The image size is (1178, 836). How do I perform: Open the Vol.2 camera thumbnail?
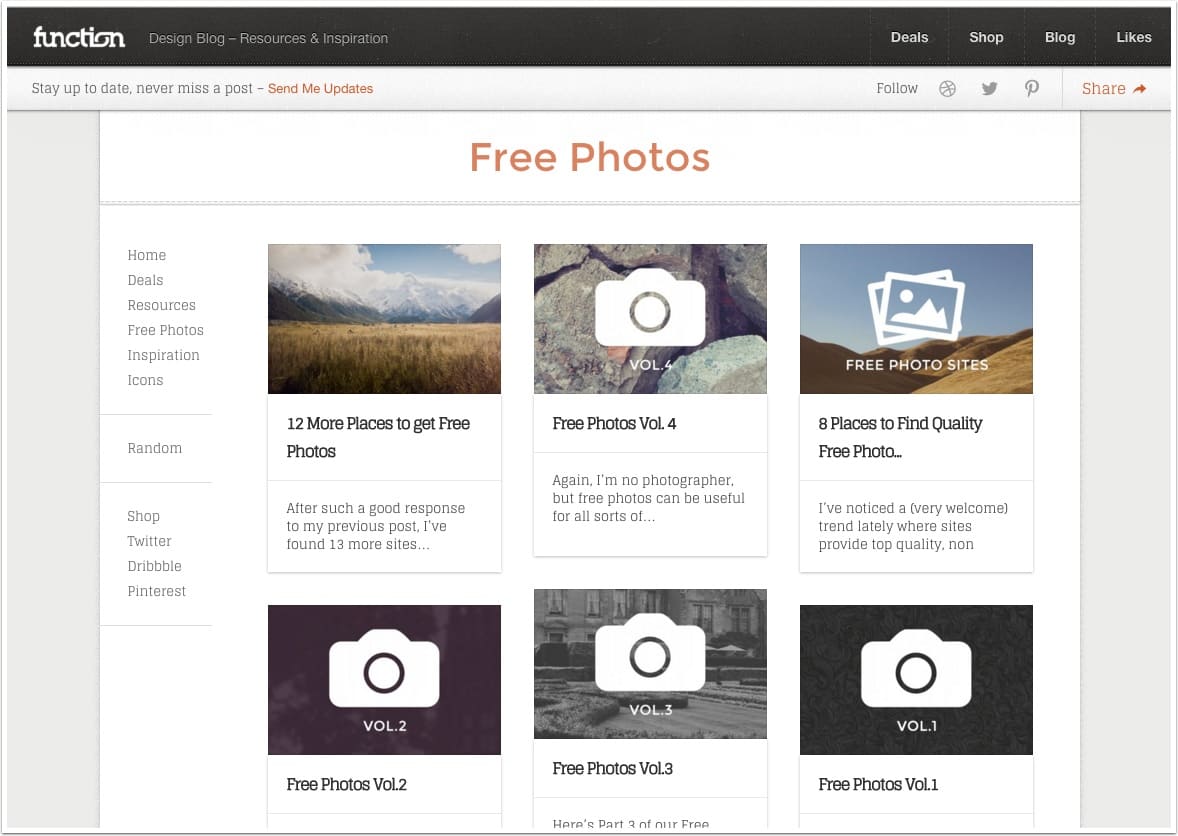pyautogui.click(x=384, y=680)
